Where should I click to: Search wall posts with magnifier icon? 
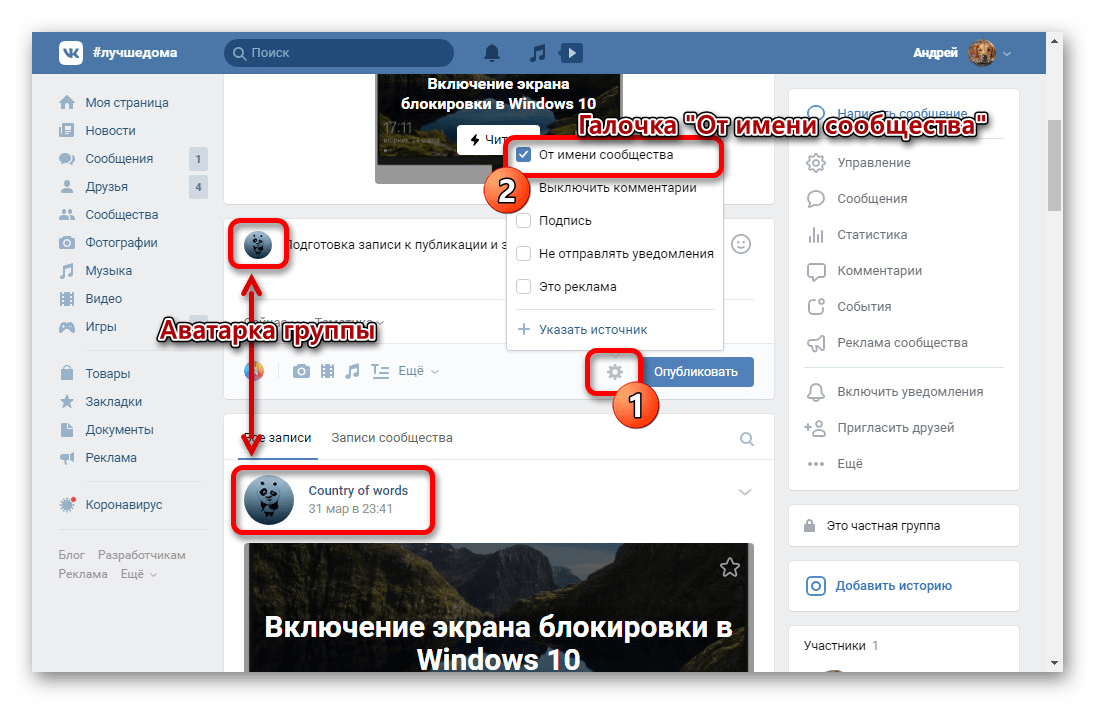pyautogui.click(x=747, y=439)
